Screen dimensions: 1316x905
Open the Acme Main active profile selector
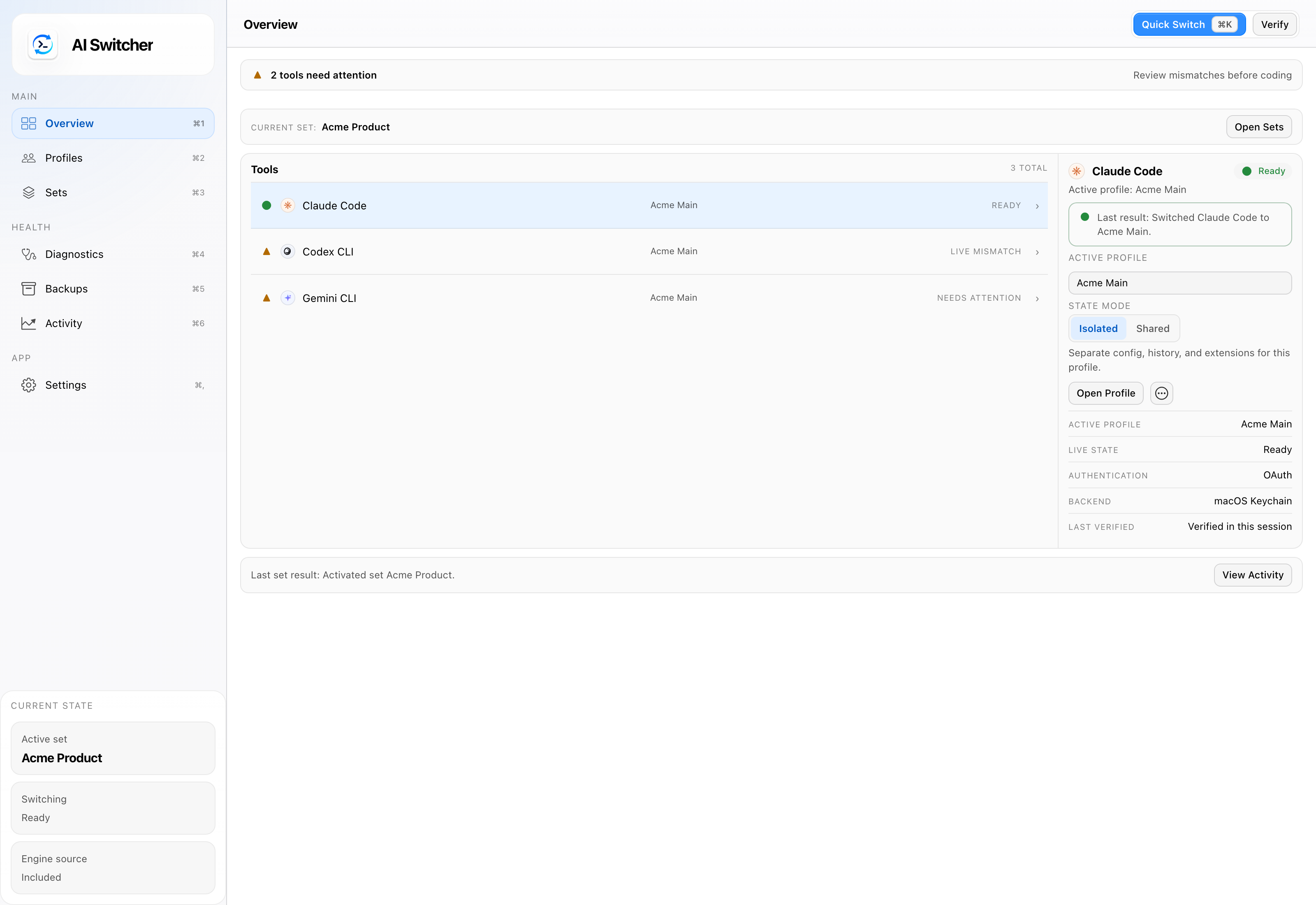[1180, 283]
